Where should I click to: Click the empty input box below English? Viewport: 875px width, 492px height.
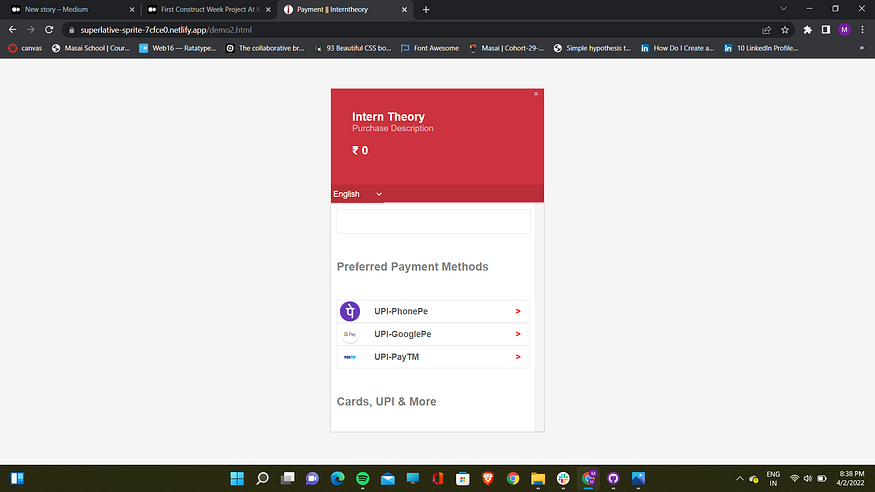(x=434, y=221)
